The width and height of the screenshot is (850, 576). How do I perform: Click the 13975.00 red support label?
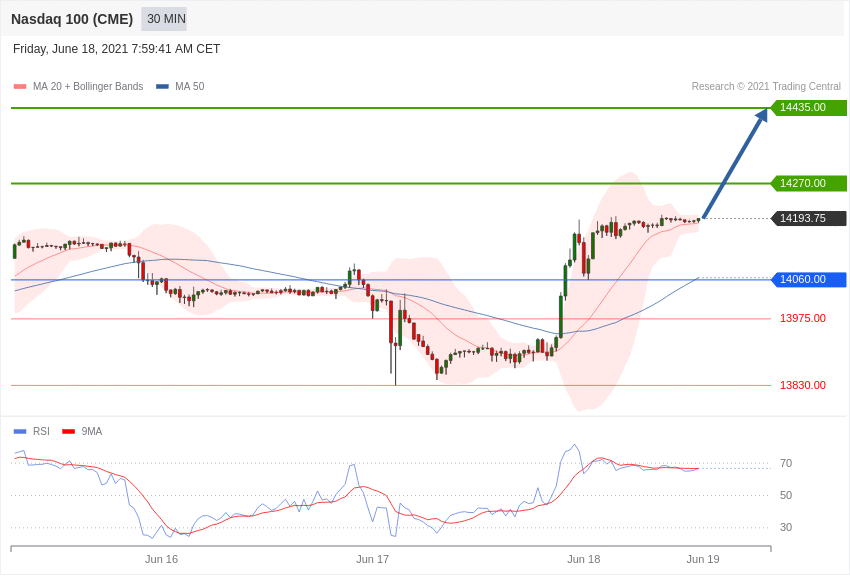pos(803,318)
